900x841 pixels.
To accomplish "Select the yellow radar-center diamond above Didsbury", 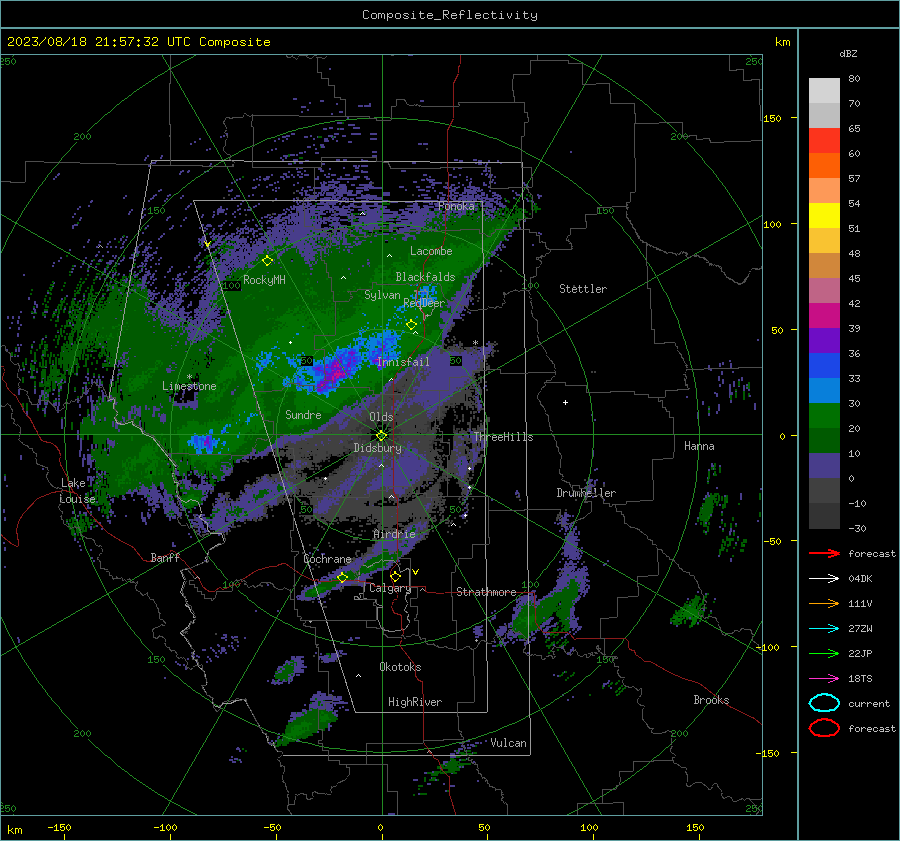I will click(x=381, y=436).
